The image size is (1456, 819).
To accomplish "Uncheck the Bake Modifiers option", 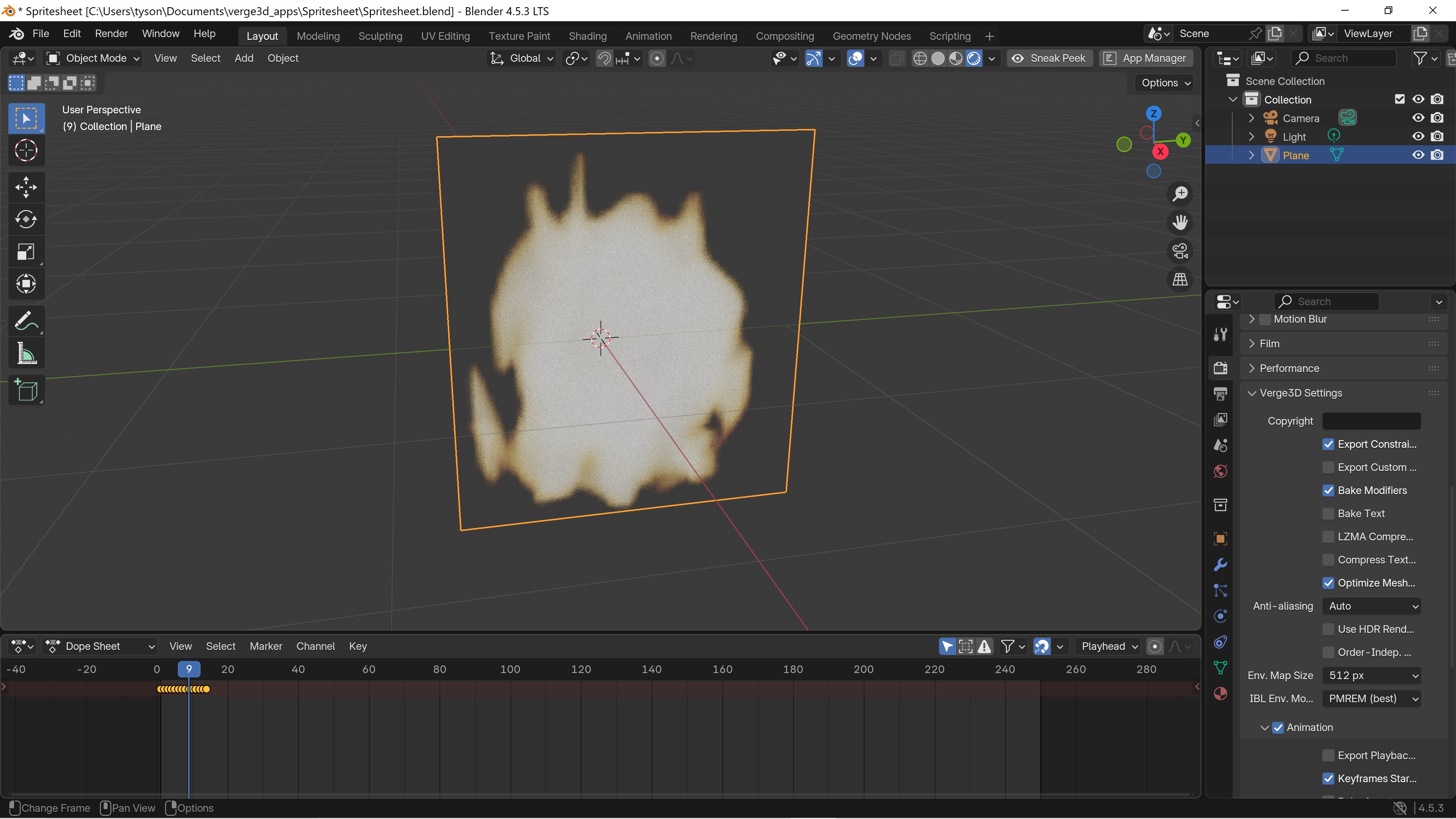I will pos(1328,490).
